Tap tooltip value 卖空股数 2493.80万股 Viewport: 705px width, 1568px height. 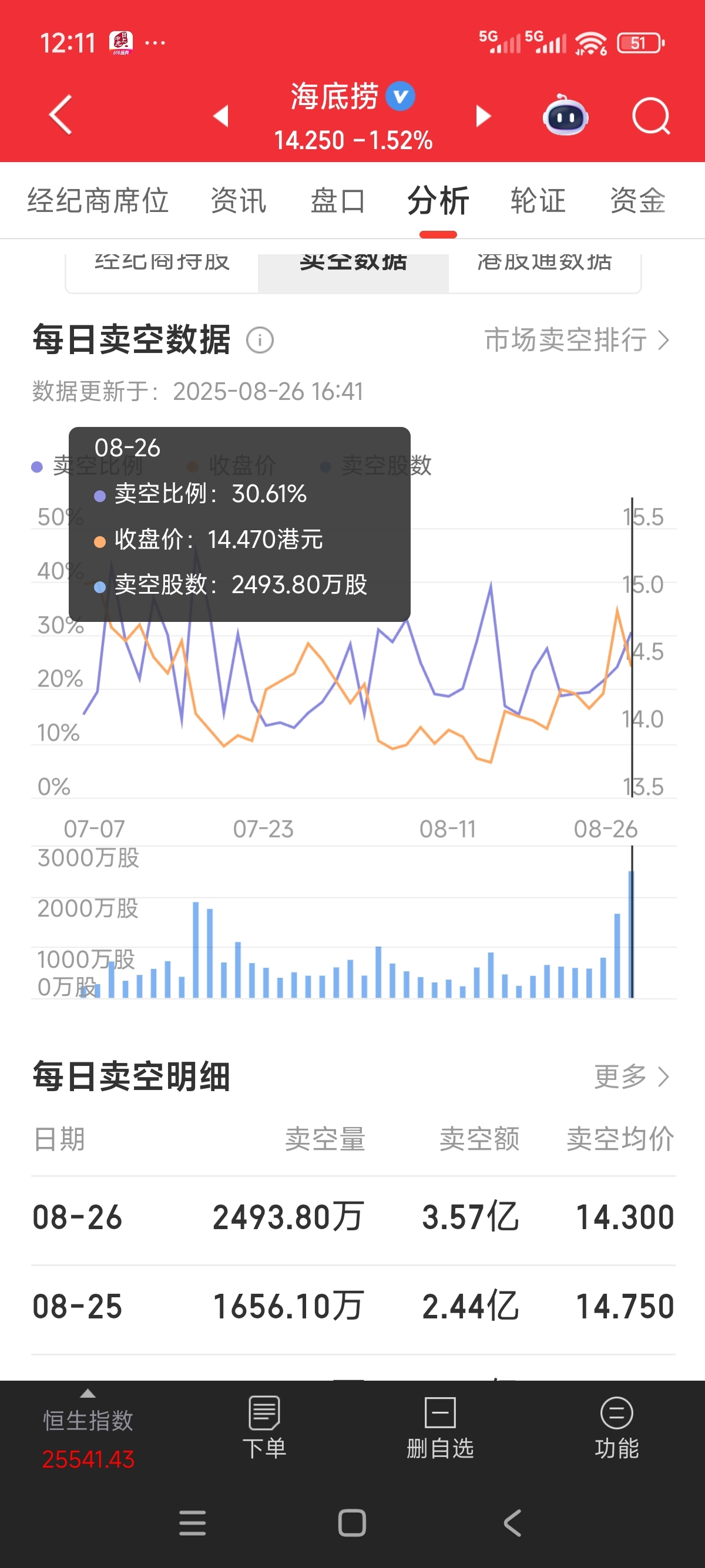click(x=231, y=585)
